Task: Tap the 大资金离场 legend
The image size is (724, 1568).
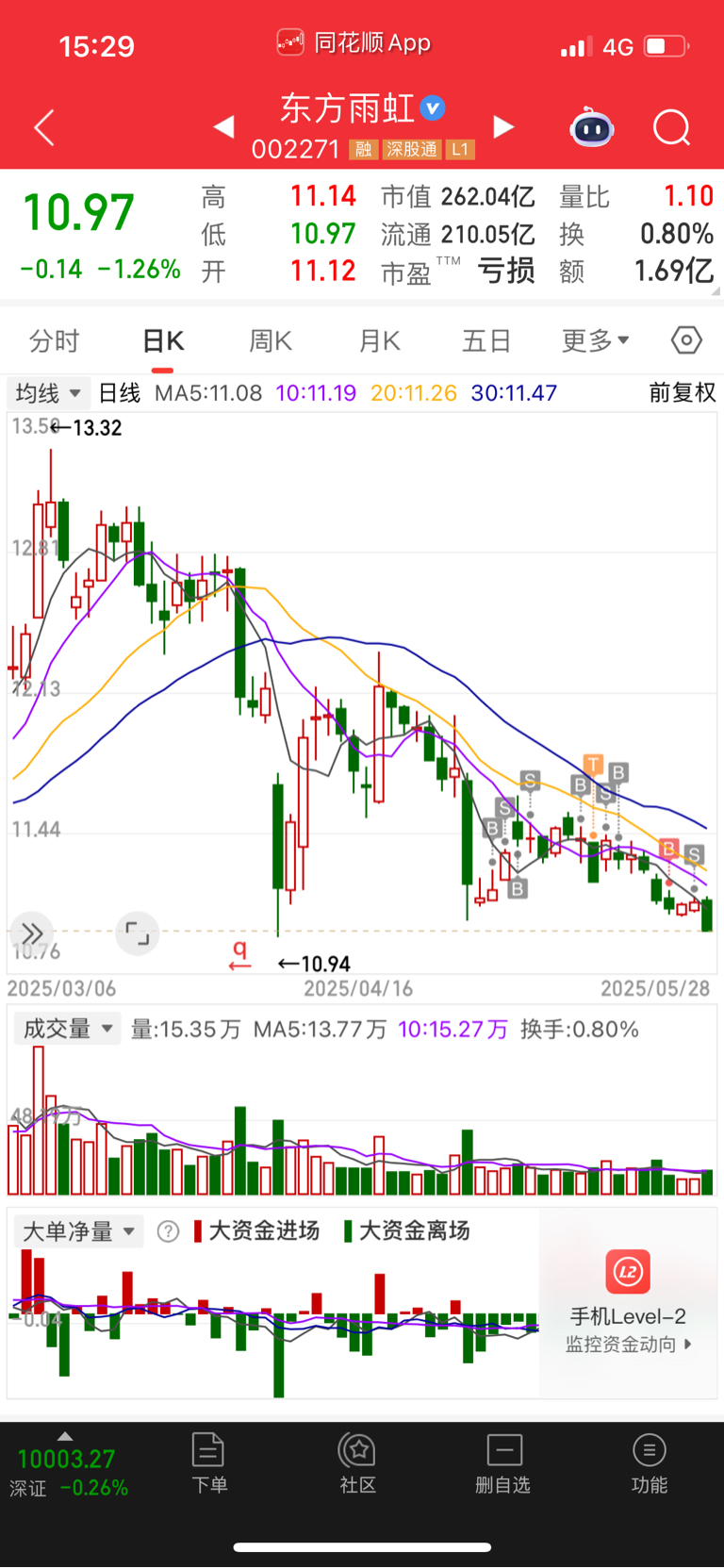Action: pos(406,1231)
